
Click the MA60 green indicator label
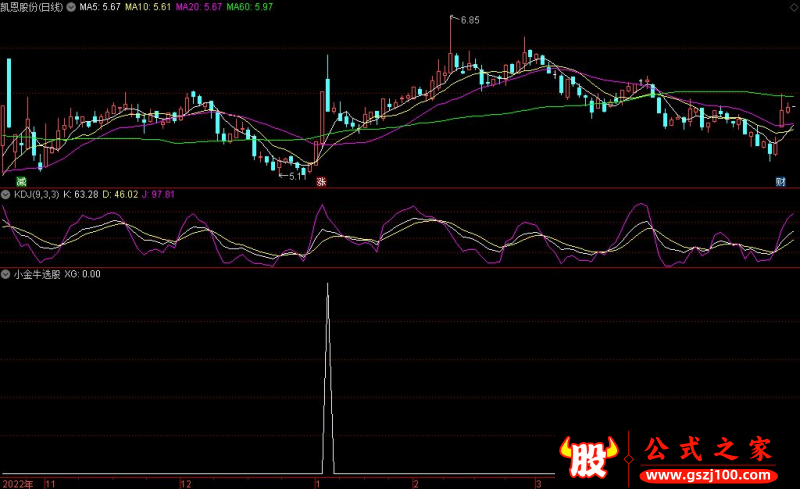pos(247,7)
